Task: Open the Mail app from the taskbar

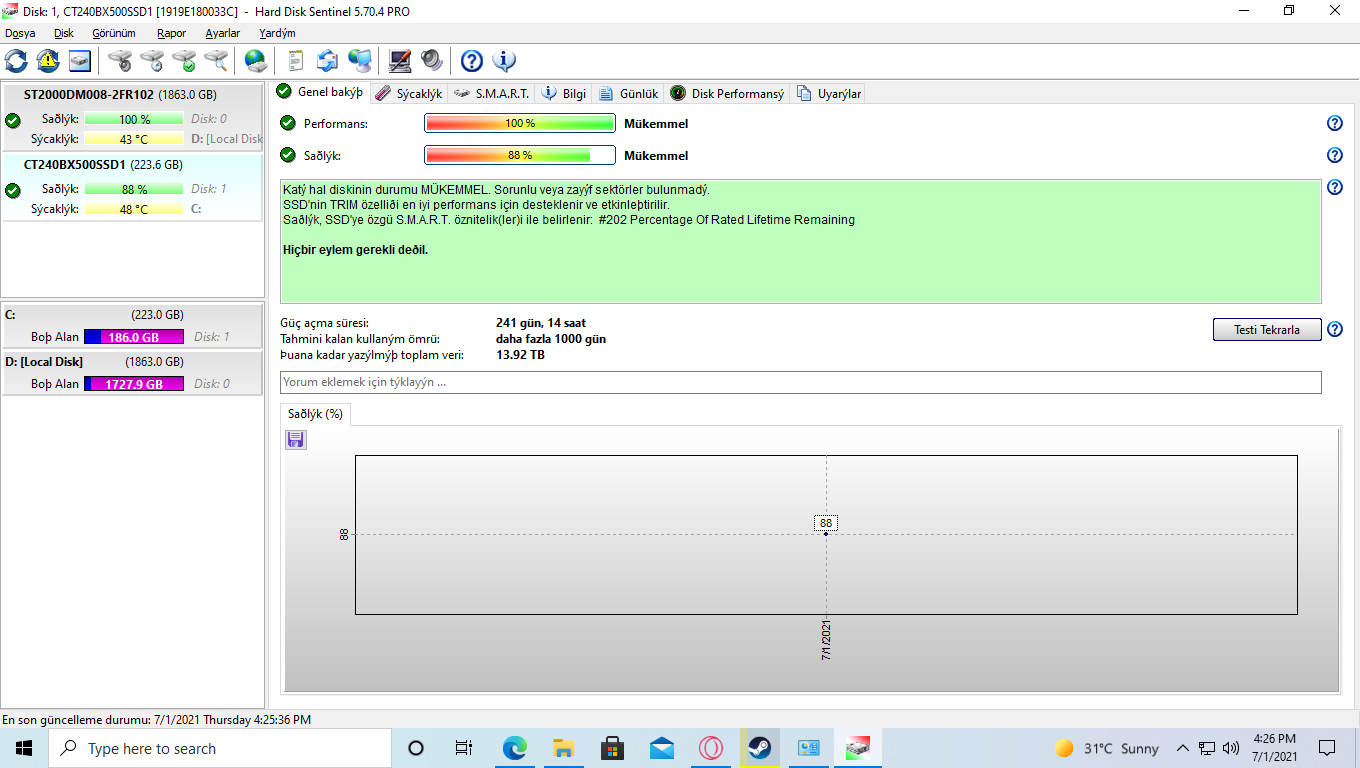Action: click(x=661, y=748)
